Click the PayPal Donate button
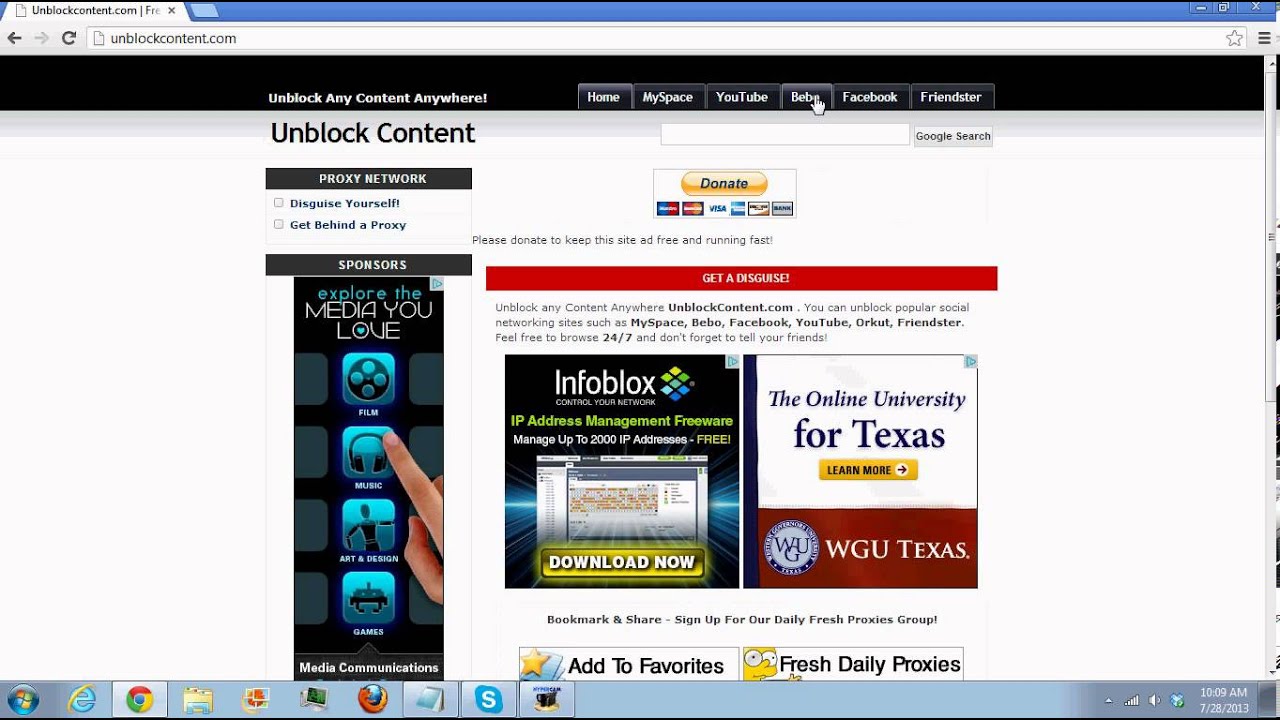 tap(724, 184)
